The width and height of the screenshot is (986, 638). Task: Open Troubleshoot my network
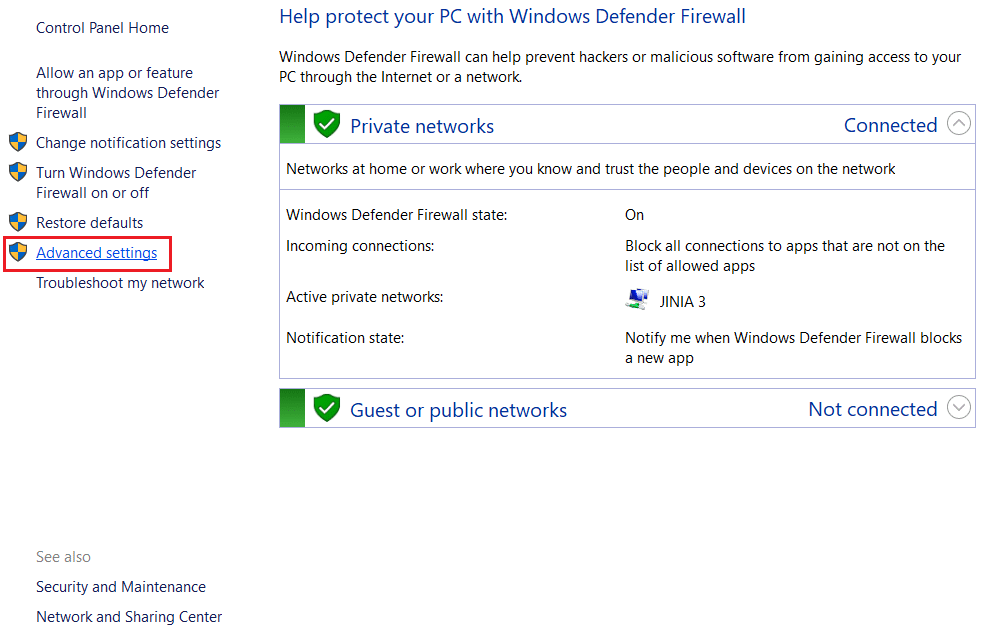point(120,283)
